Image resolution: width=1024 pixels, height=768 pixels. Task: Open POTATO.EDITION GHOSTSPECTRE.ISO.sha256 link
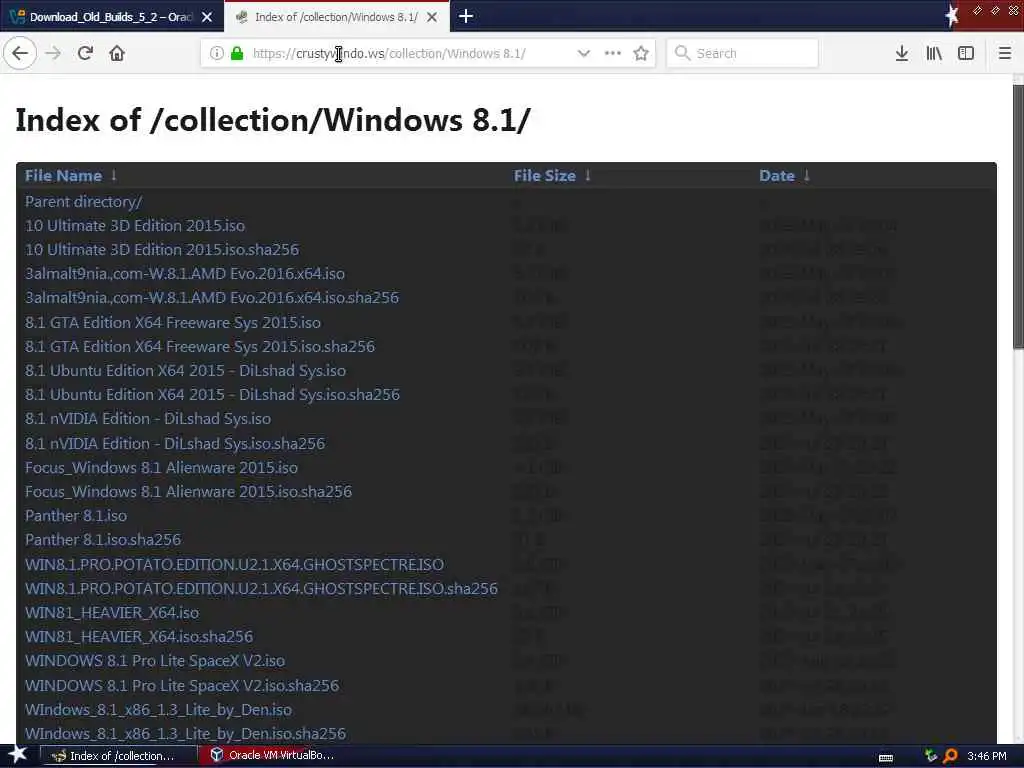pyautogui.click(x=261, y=589)
